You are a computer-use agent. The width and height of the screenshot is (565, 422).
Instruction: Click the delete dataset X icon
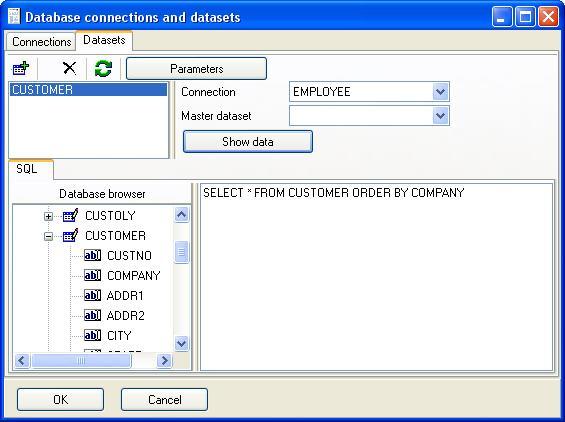[x=69, y=68]
